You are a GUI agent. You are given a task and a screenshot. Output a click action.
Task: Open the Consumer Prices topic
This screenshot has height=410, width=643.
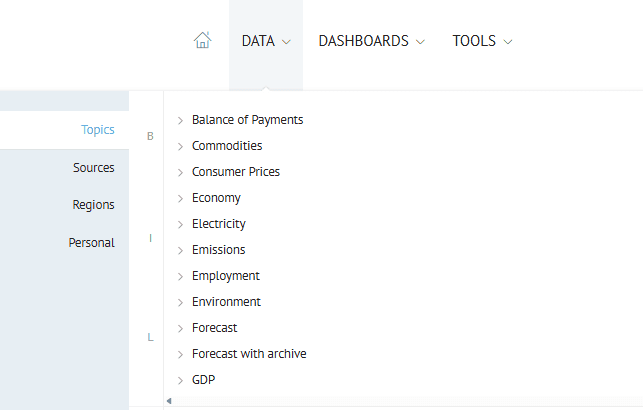click(x=236, y=172)
